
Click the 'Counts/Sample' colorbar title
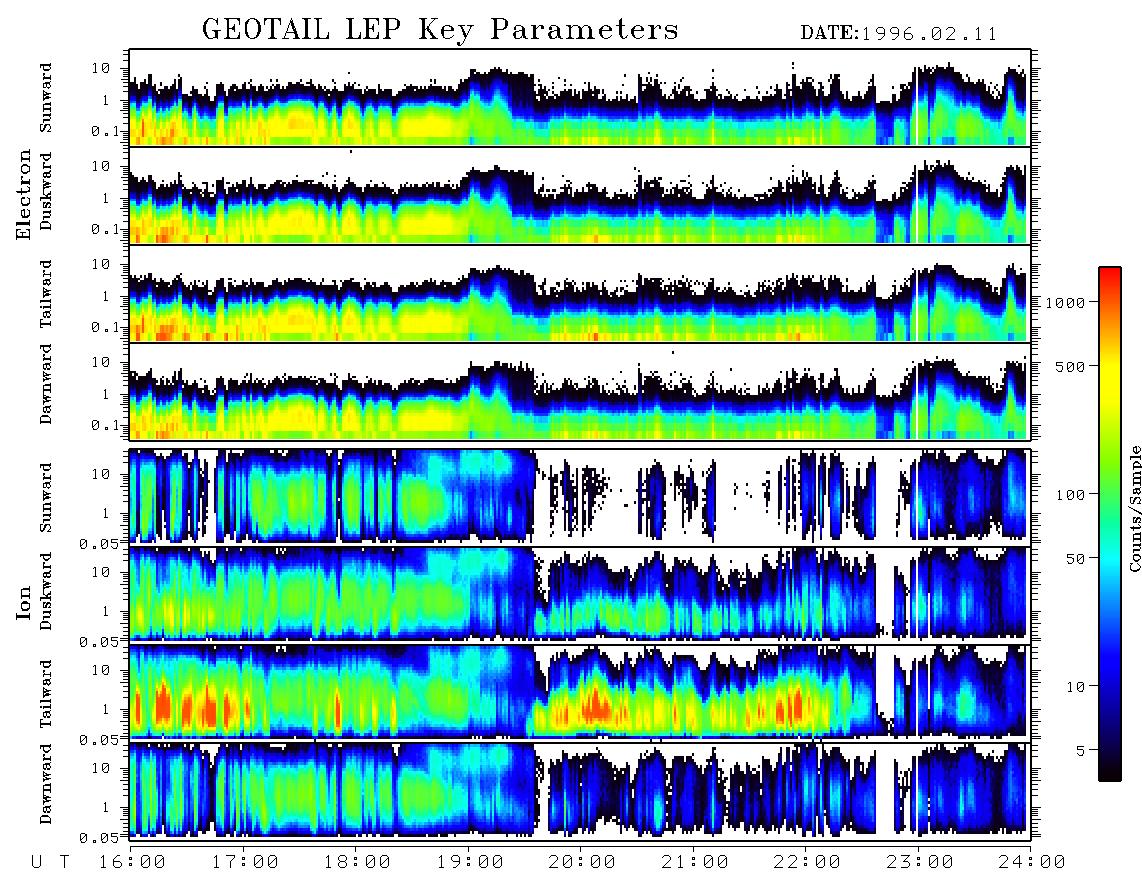pos(1134,509)
